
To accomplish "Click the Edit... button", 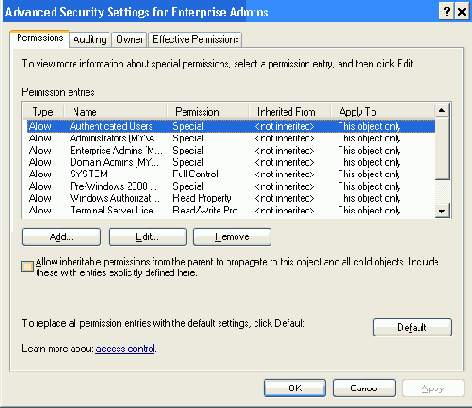I will click(x=148, y=237).
